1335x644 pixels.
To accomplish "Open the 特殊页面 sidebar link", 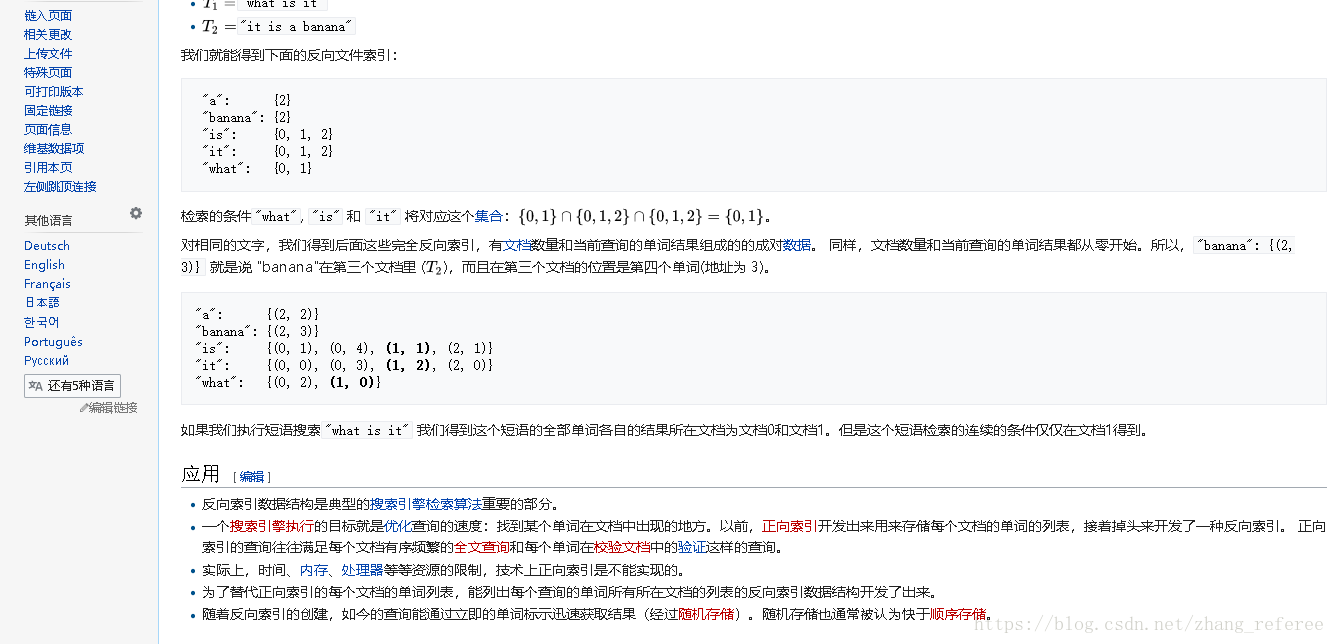I will 48,73.
